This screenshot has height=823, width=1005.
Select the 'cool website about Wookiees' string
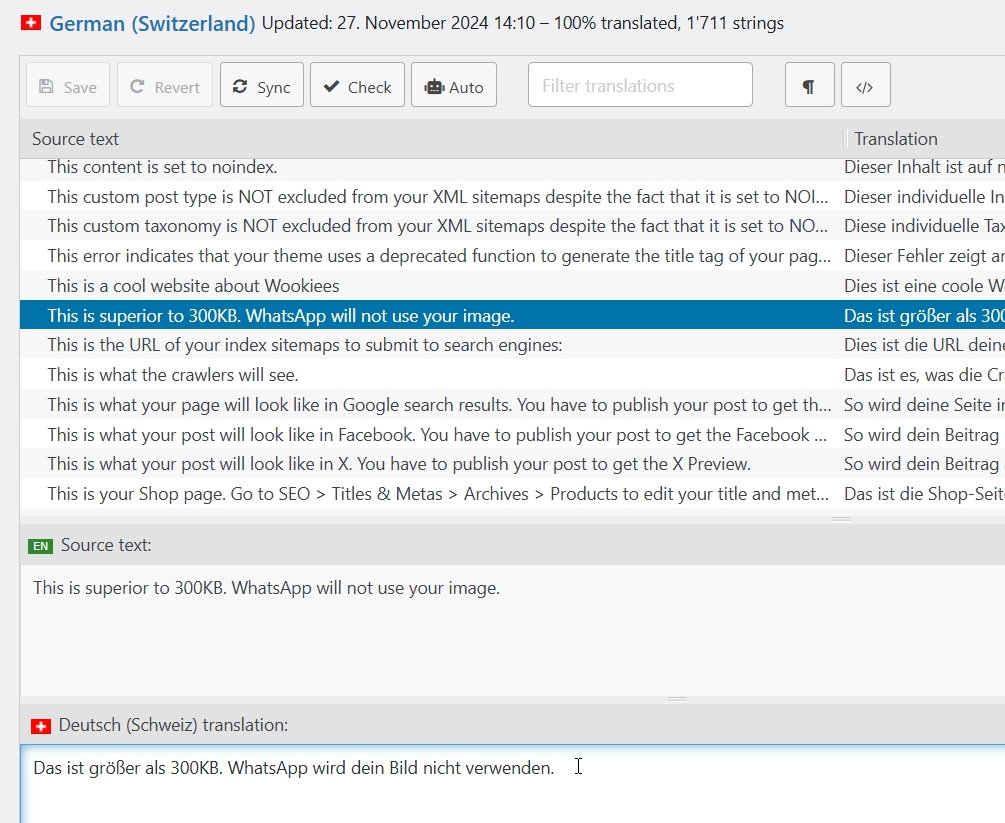click(x=193, y=286)
